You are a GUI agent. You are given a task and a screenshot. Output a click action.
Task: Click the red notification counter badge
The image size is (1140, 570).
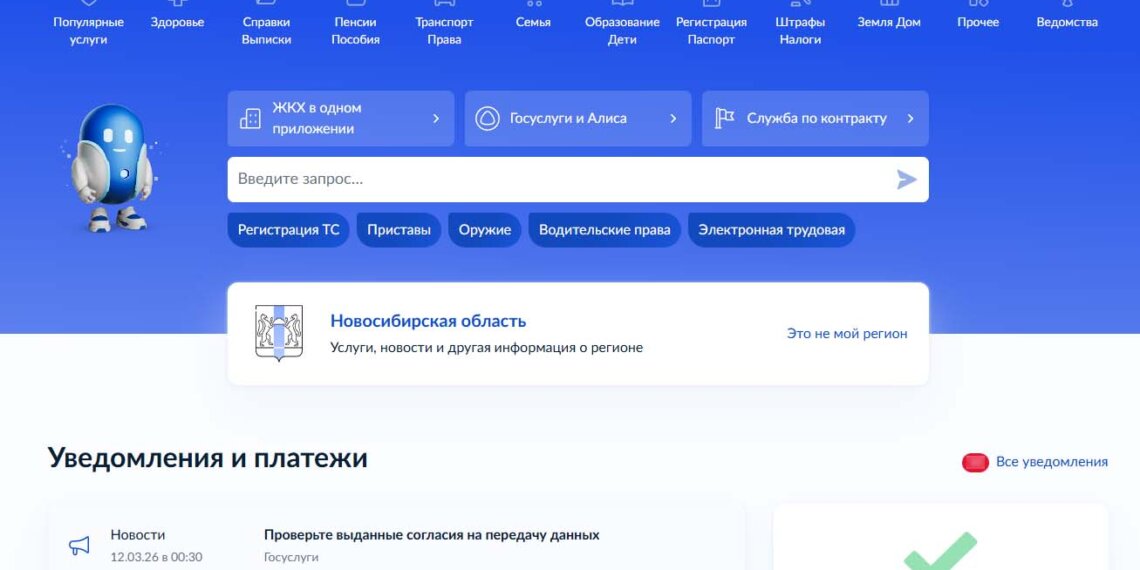(976, 462)
